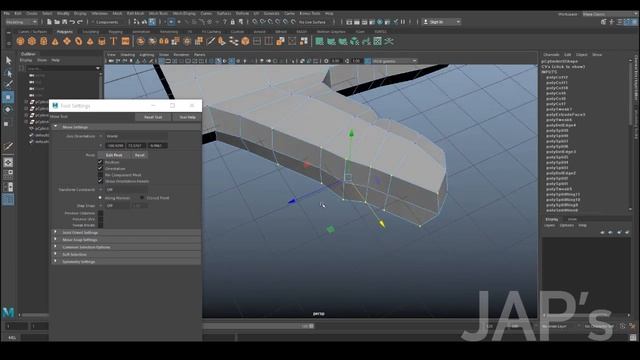
Task: Open the Sign In dropdown
Action: click(441, 22)
